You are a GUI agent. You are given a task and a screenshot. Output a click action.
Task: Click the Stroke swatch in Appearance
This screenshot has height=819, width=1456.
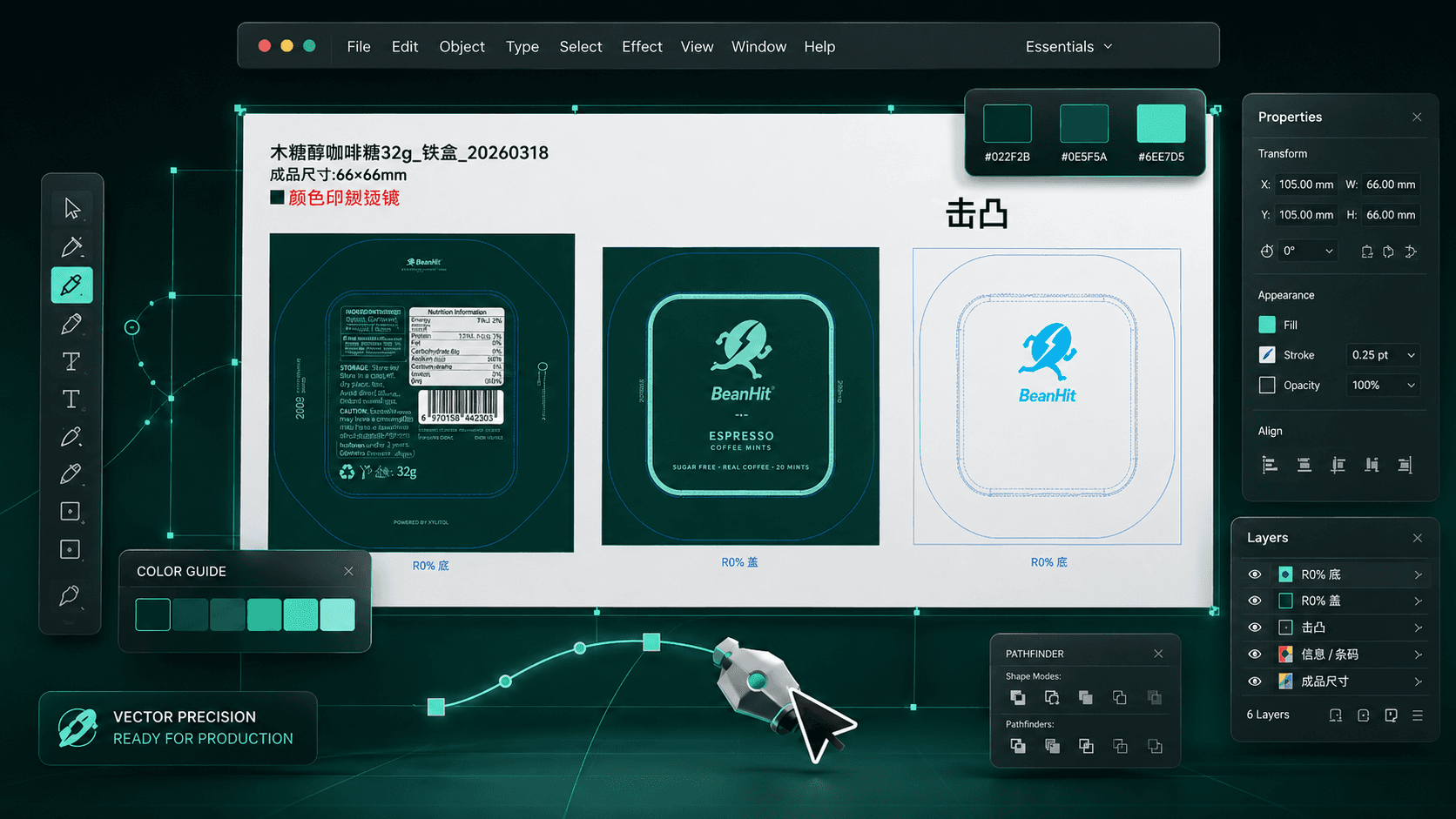point(1267,355)
